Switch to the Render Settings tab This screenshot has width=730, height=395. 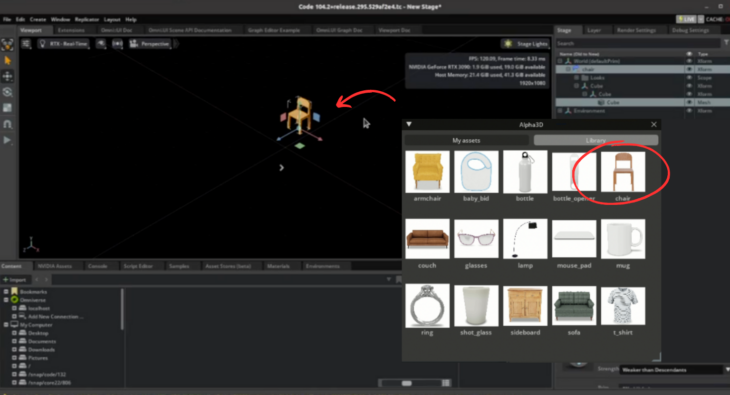636,30
